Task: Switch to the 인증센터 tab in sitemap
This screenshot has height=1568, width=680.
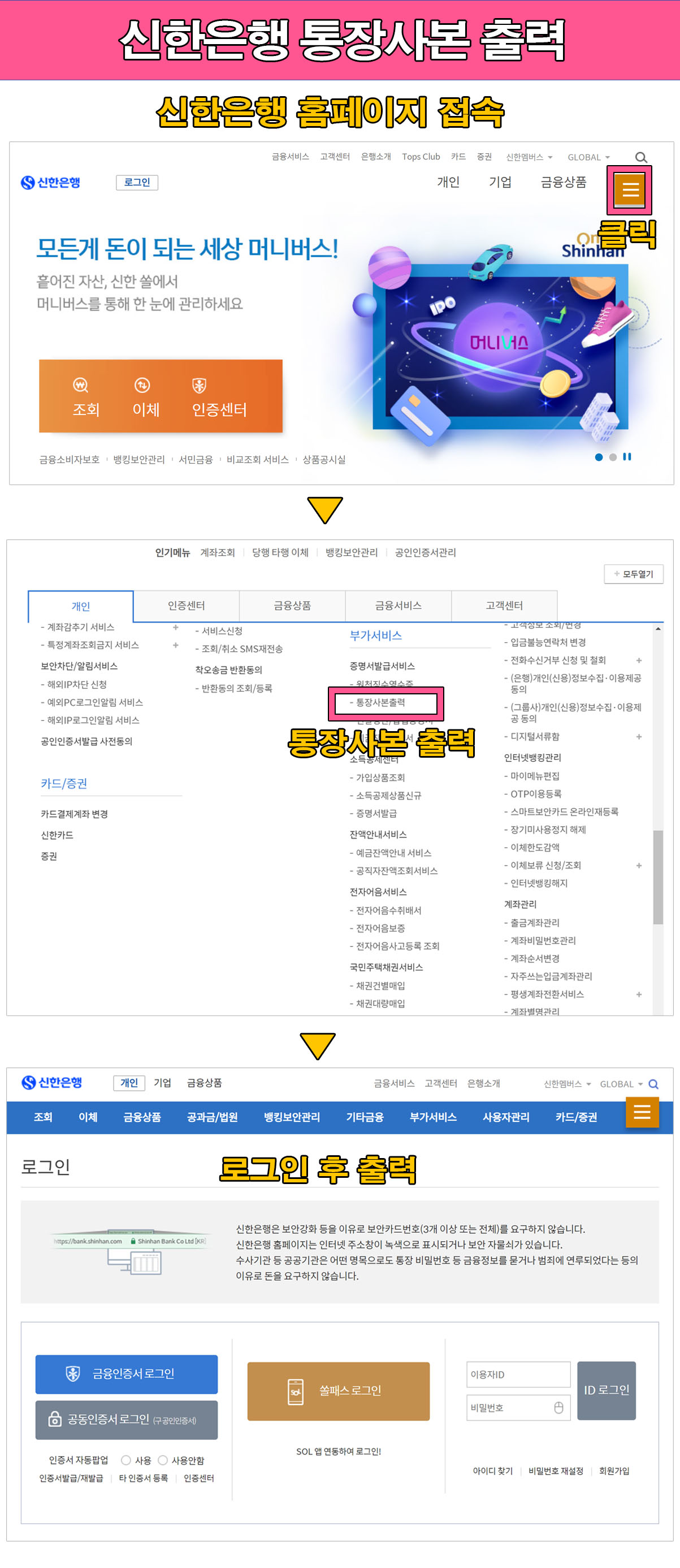Action: tap(186, 606)
